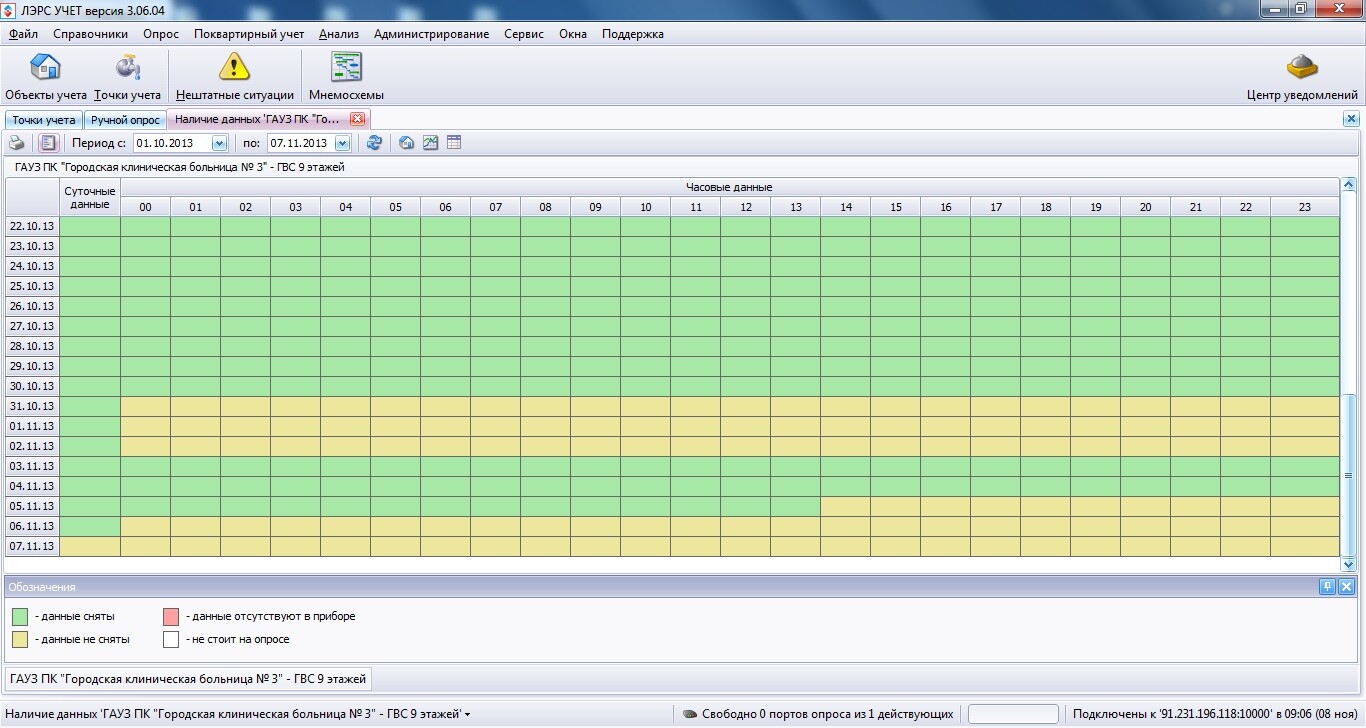Open the table grid icon in the report toolbar

pos(454,143)
